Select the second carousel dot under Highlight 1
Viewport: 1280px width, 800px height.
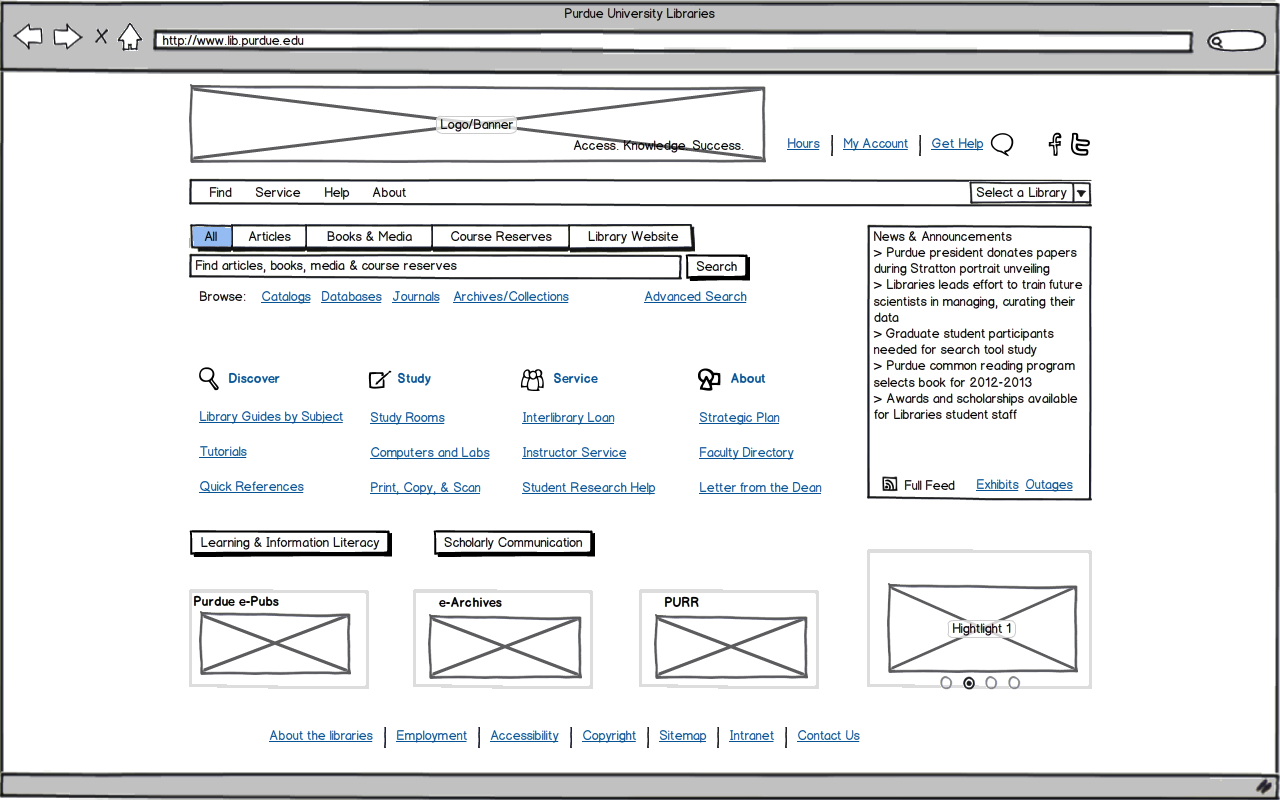(x=969, y=683)
